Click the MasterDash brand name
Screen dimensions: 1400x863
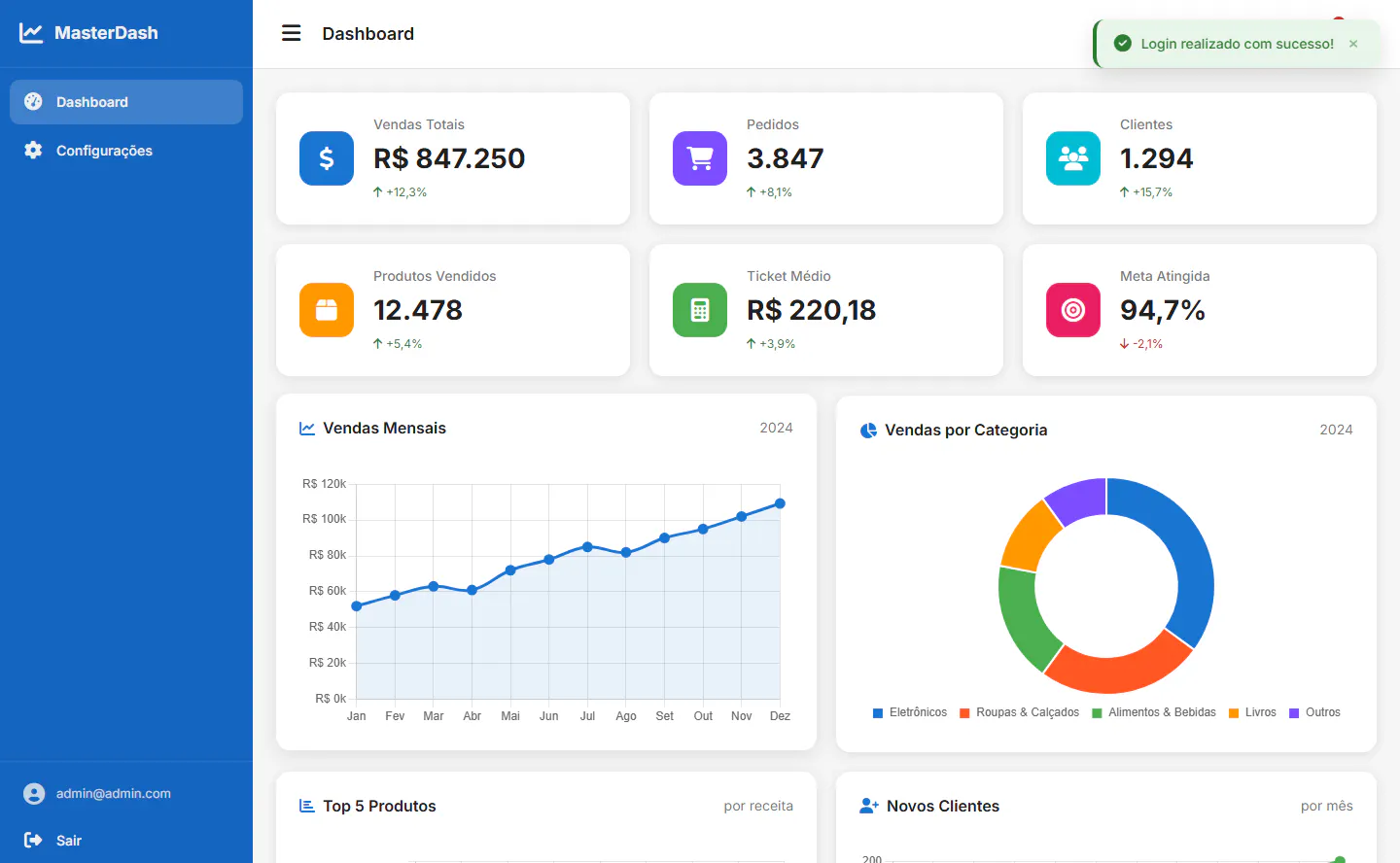tap(106, 33)
